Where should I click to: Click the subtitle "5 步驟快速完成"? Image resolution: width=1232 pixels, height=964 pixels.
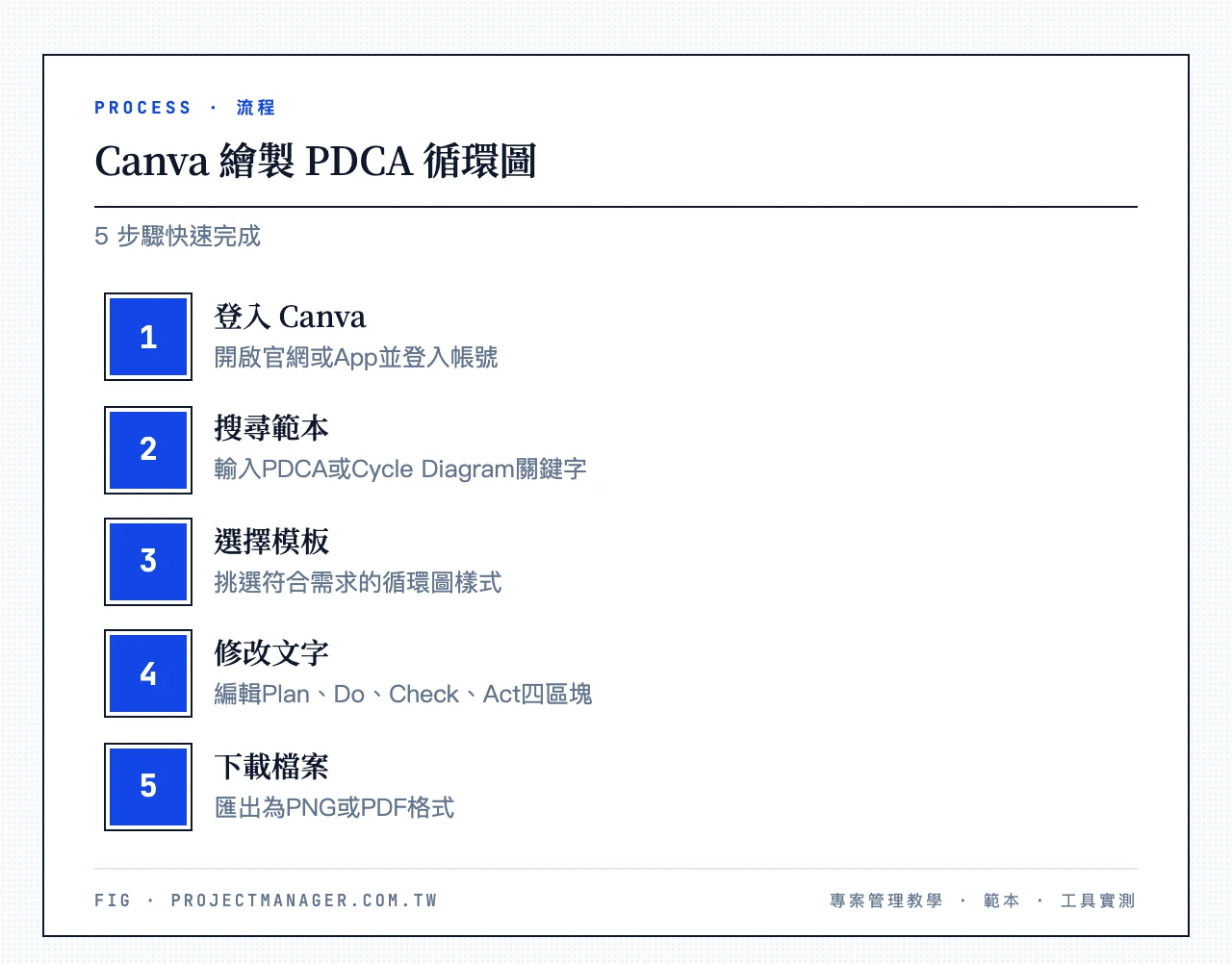click(x=177, y=237)
